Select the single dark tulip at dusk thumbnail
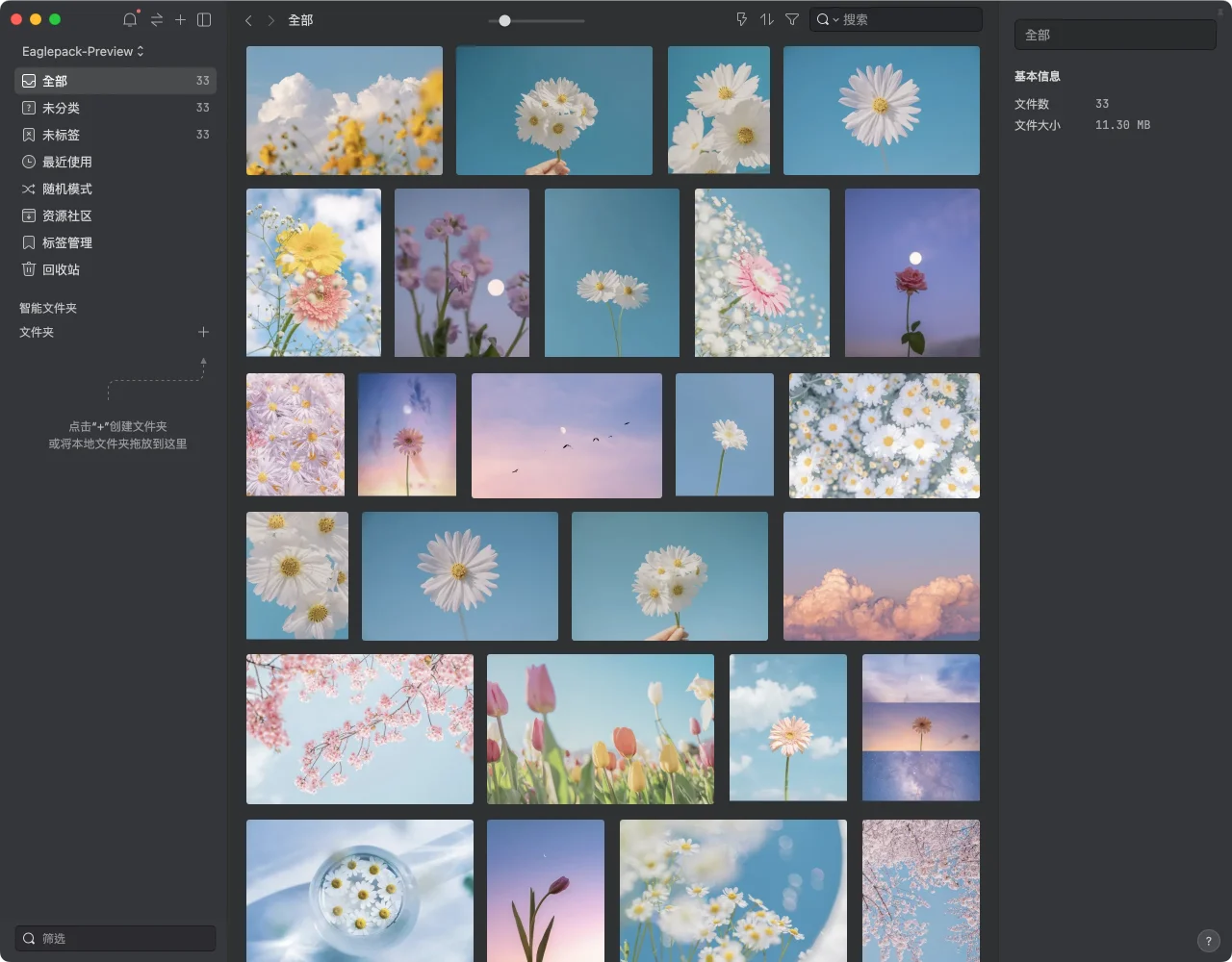The width and height of the screenshot is (1232, 962). (x=546, y=891)
